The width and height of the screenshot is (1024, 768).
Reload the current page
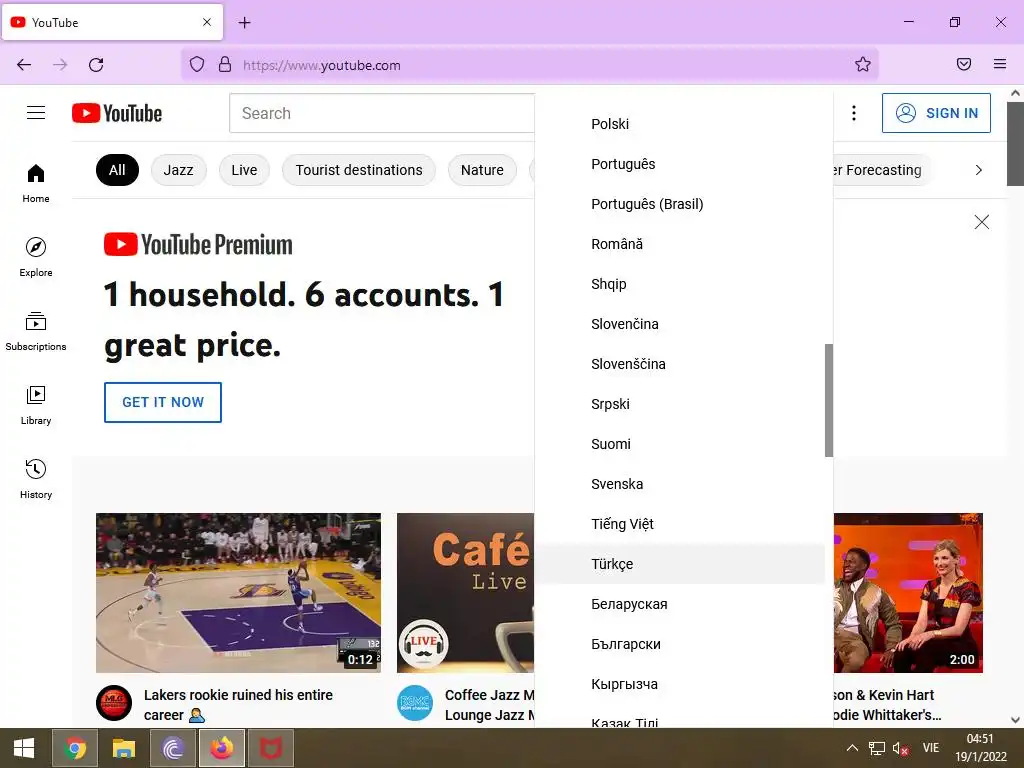[96, 65]
